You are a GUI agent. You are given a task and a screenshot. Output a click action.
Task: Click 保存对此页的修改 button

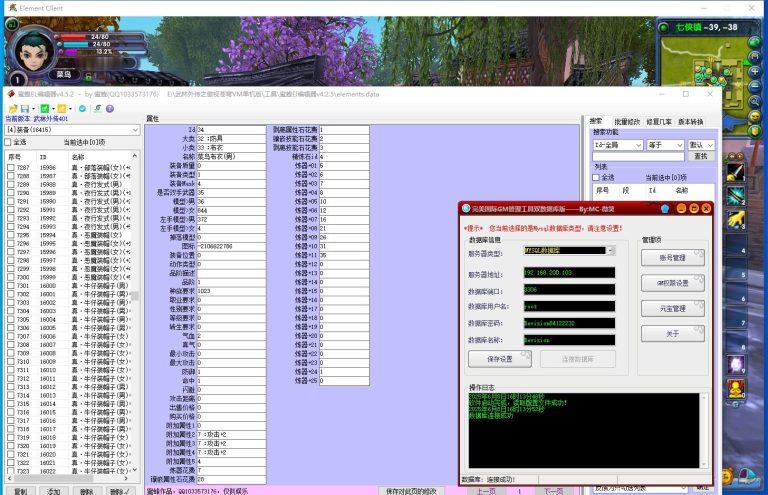tap(411, 491)
